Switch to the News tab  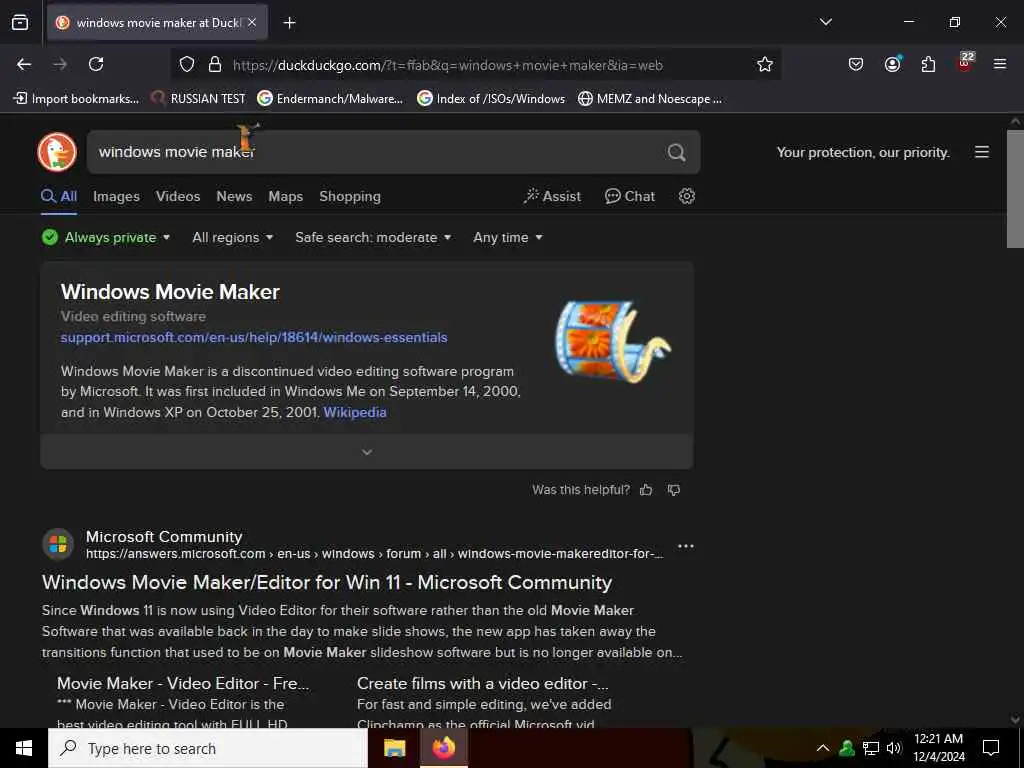(234, 196)
